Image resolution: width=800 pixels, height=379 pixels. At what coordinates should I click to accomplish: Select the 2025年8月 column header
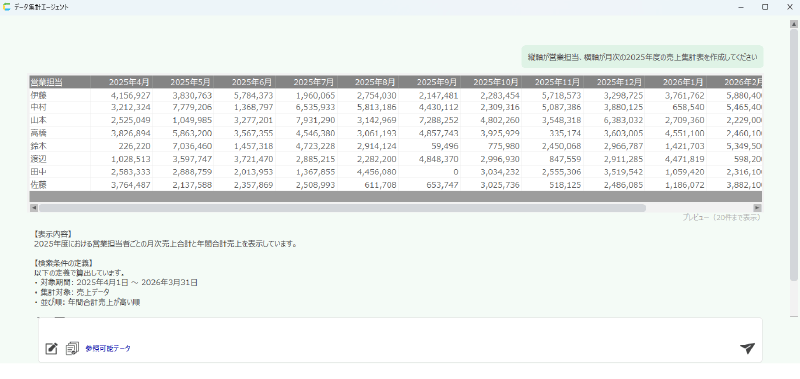point(368,82)
